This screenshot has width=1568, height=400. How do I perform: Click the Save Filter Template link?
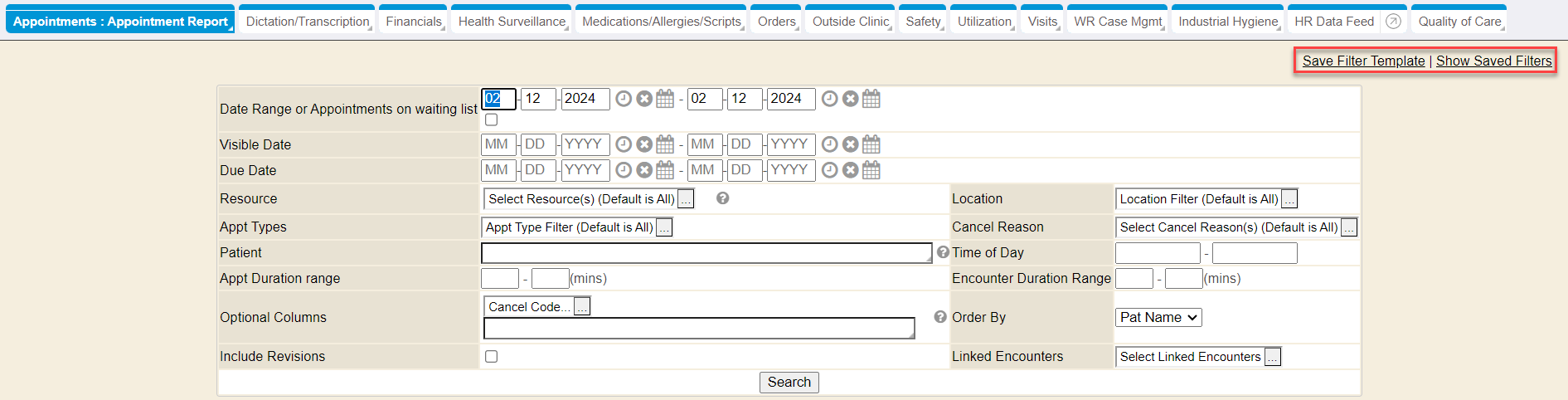coord(1363,61)
